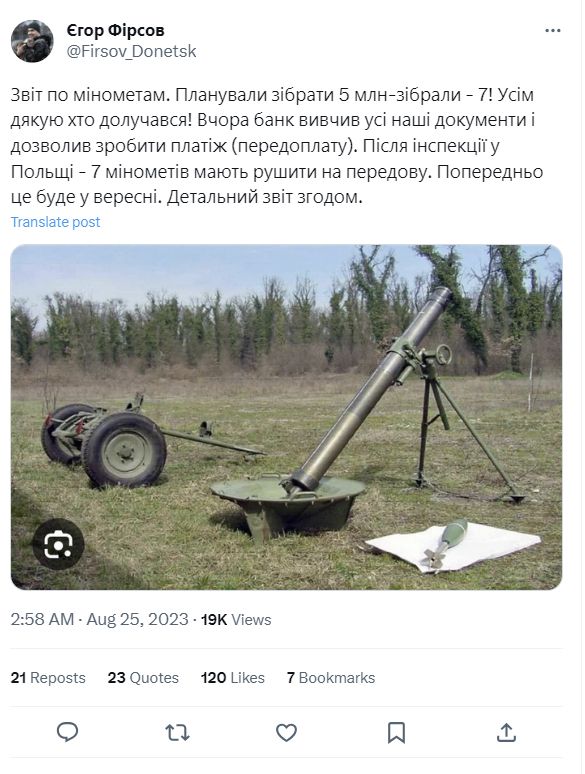Repost this tweet with the retweet icon

(177, 733)
